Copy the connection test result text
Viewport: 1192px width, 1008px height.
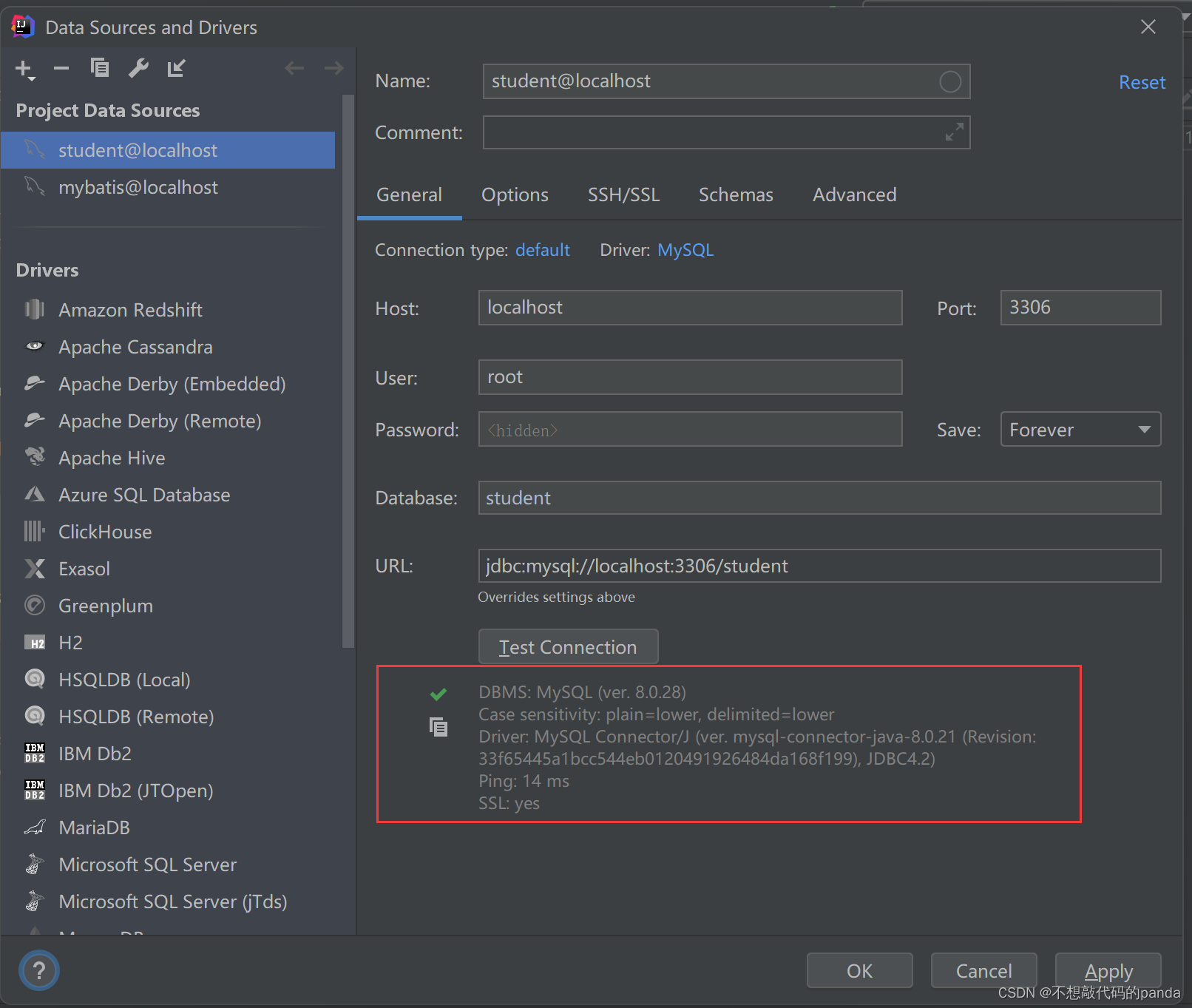[438, 727]
